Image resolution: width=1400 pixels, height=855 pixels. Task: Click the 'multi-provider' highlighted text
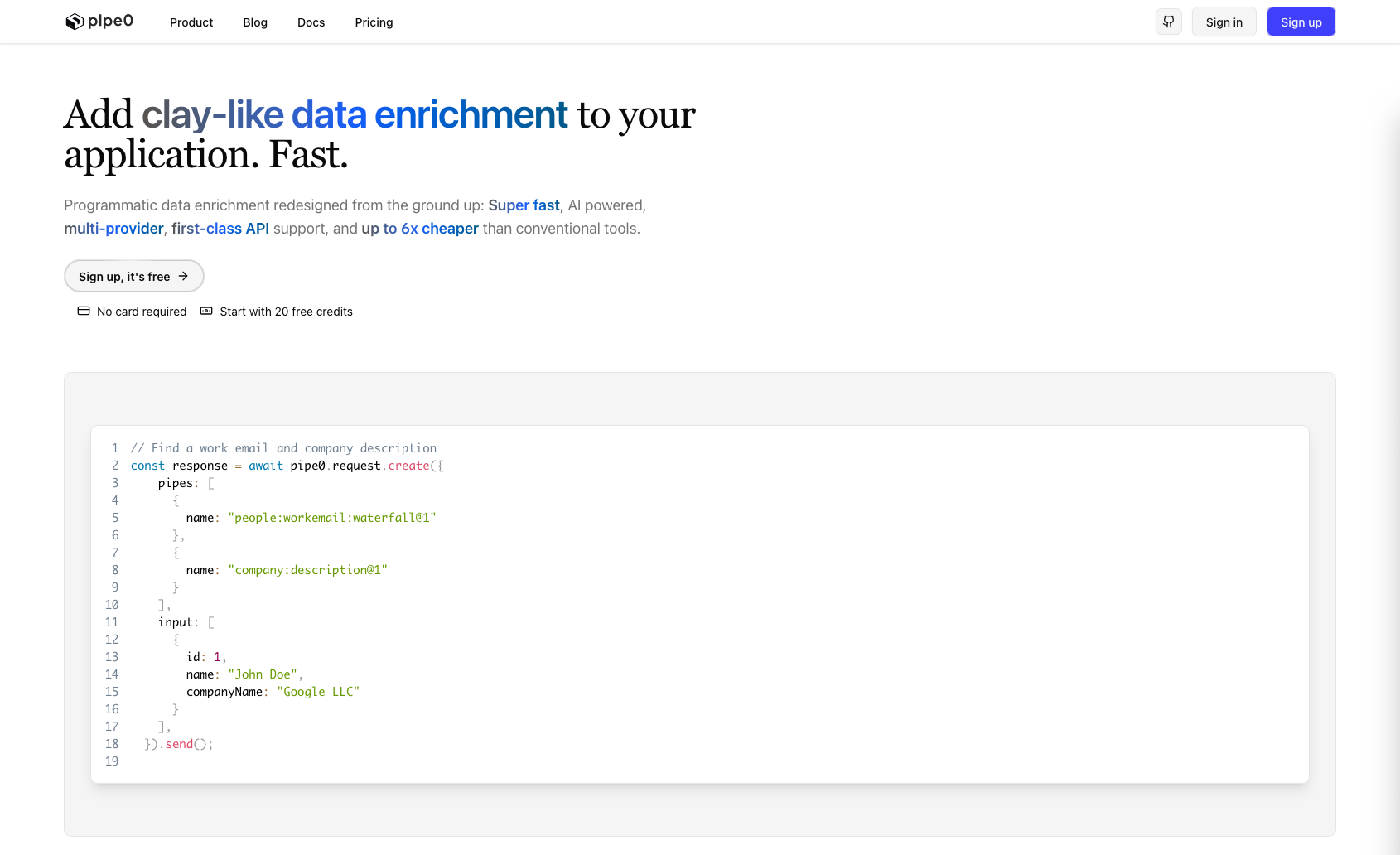(x=113, y=229)
